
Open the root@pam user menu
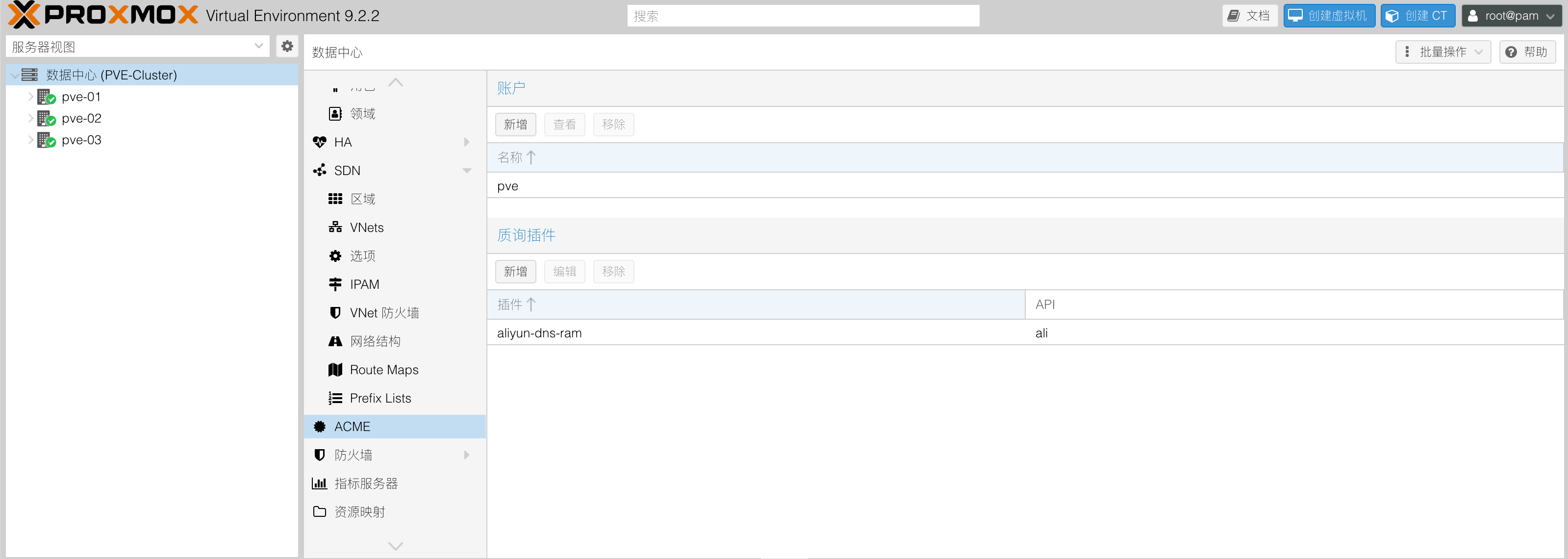click(1512, 16)
